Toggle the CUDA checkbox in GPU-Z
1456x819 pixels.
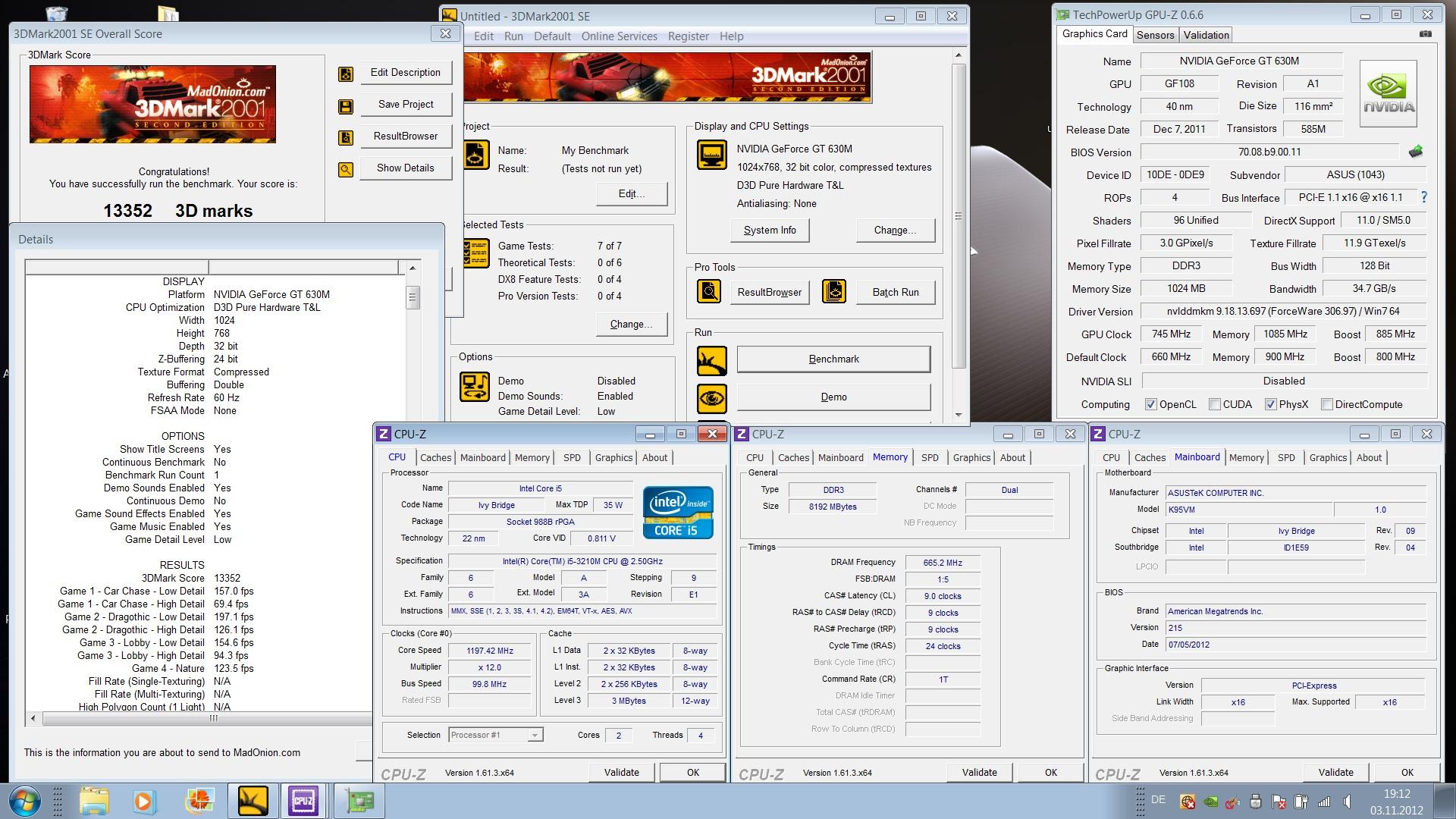pos(1214,404)
